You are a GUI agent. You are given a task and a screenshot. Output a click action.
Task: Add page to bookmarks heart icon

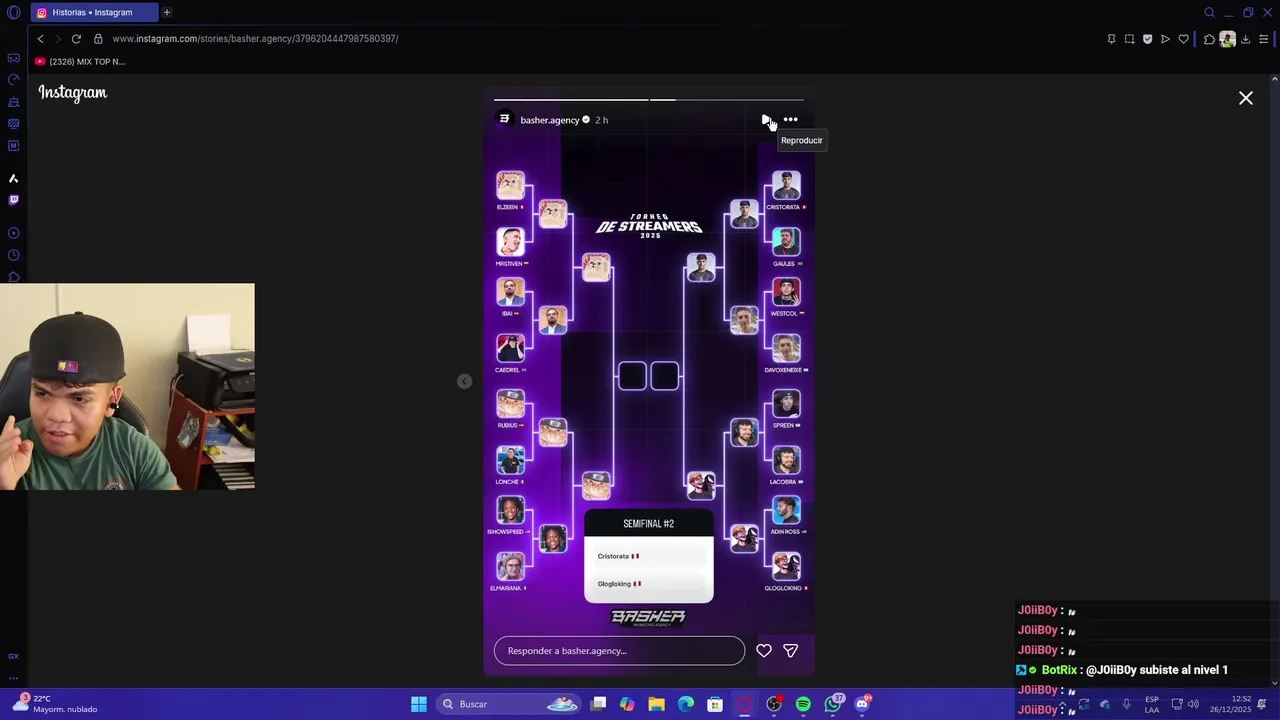click(x=1183, y=39)
